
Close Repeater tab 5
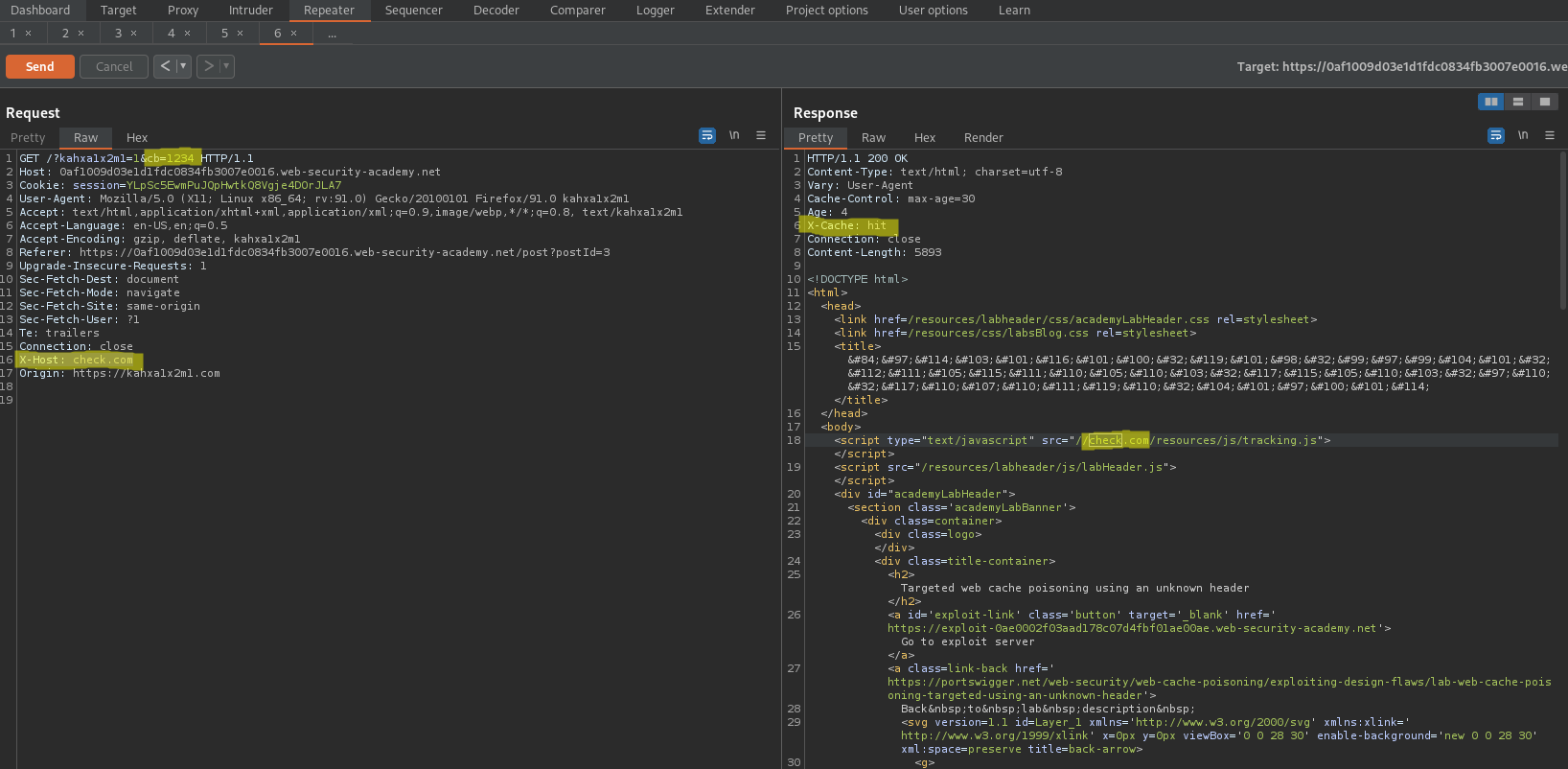(240, 34)
